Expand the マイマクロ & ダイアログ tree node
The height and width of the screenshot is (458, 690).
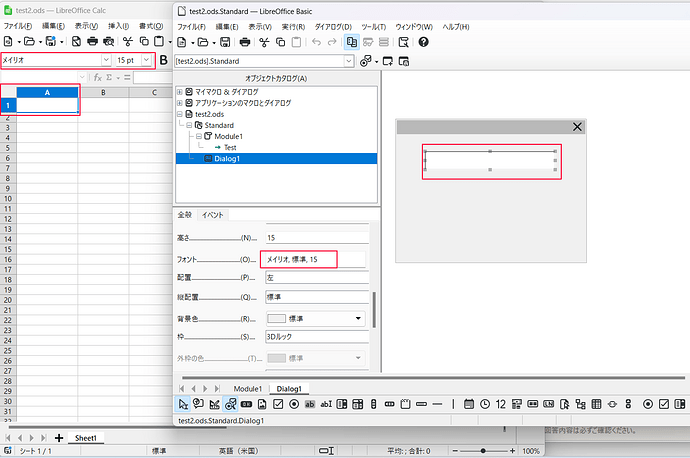pyautogui.click(x=179, y=92)
